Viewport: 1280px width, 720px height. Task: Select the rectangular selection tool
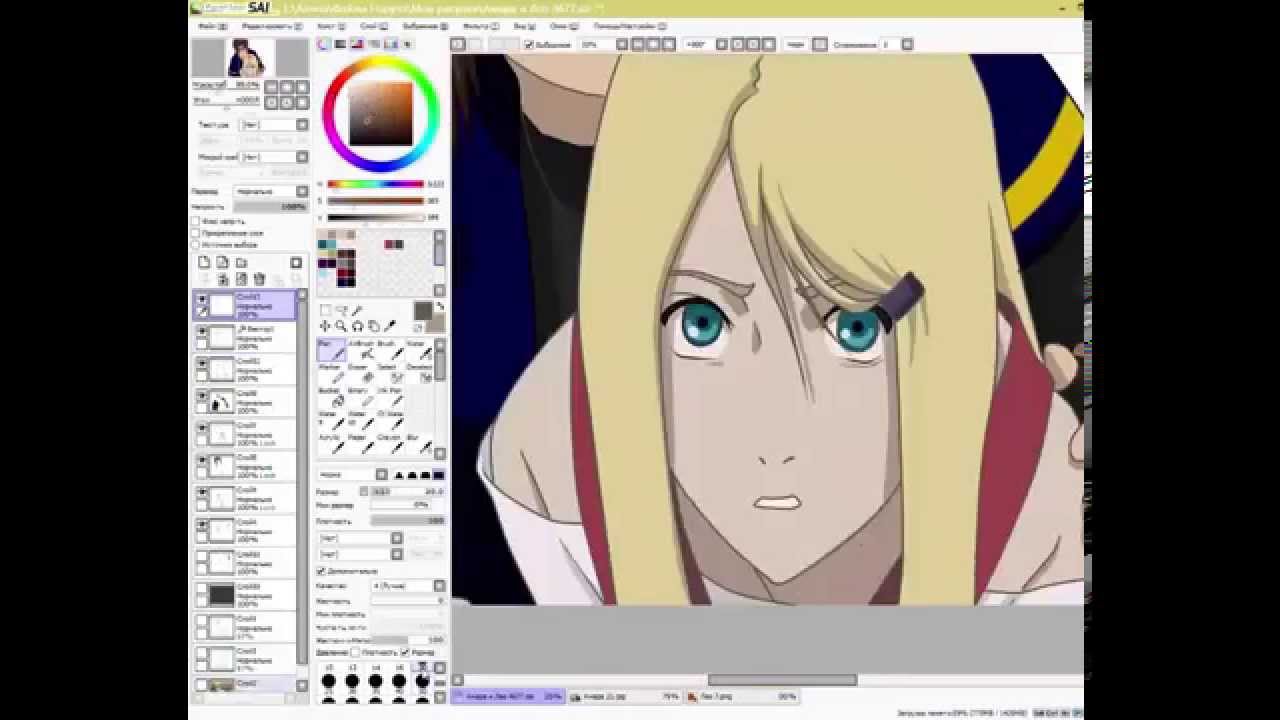[325, 310]
